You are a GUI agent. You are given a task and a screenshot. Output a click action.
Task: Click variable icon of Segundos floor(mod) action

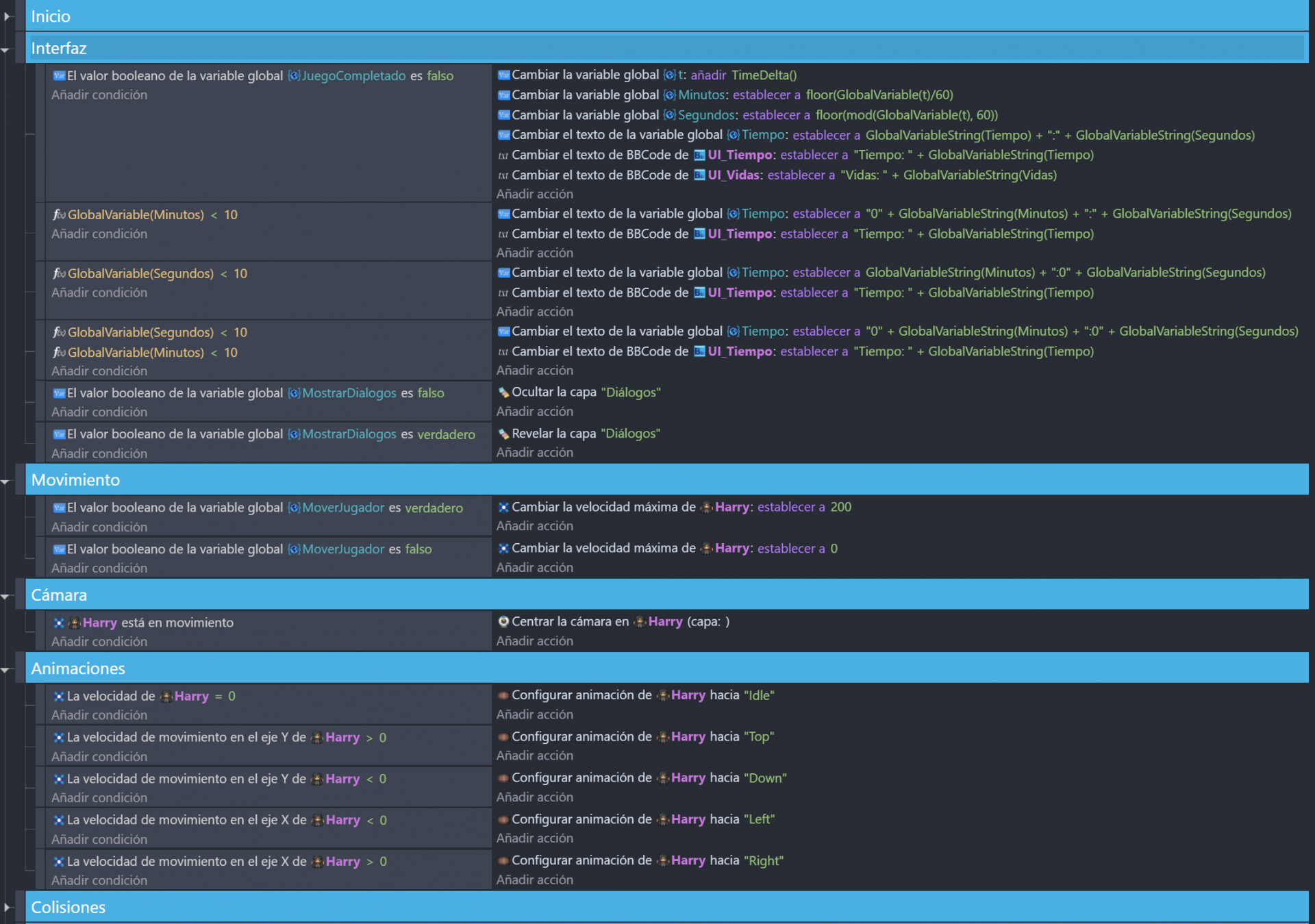pyautogui.click(x=503, y=115)
